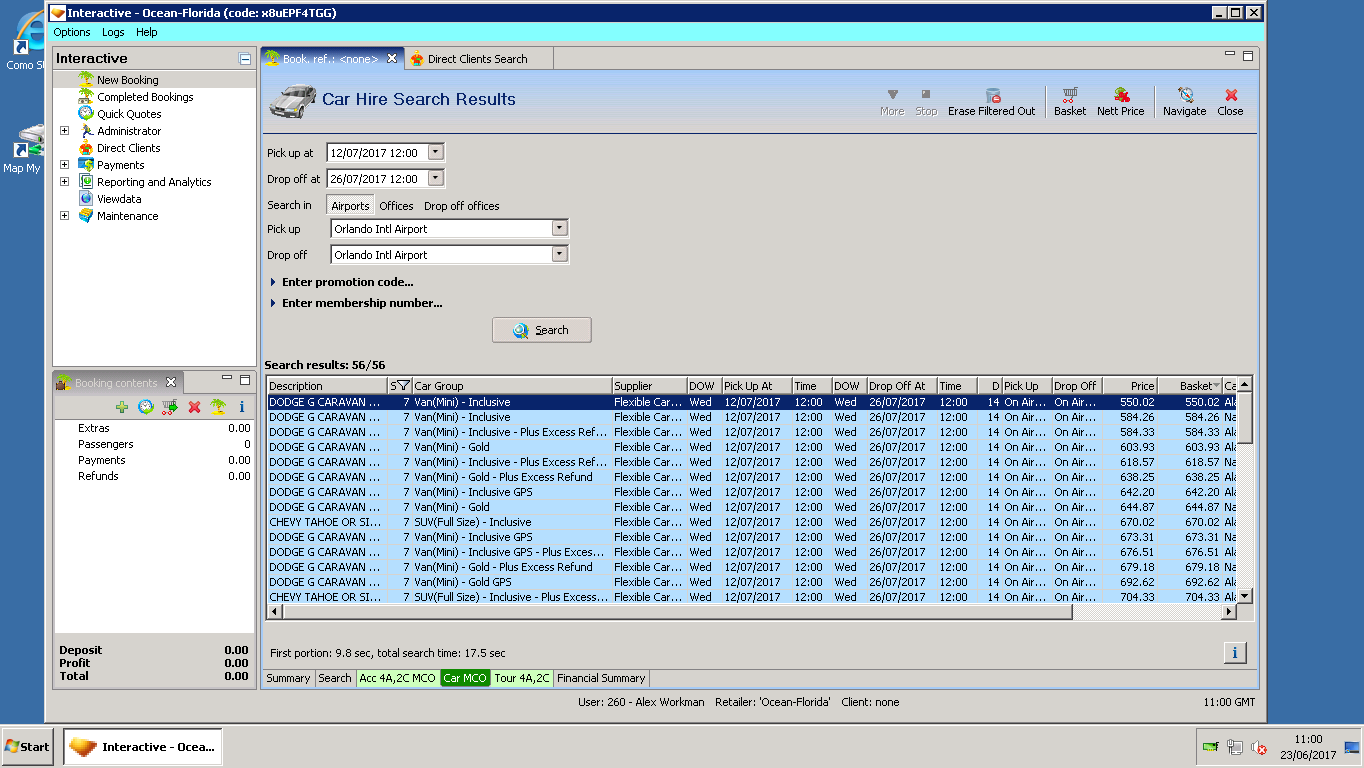This screenshot has height=768, width=1364.
Task: Open the Drop off at date dropdown
Action: [435, 179]
